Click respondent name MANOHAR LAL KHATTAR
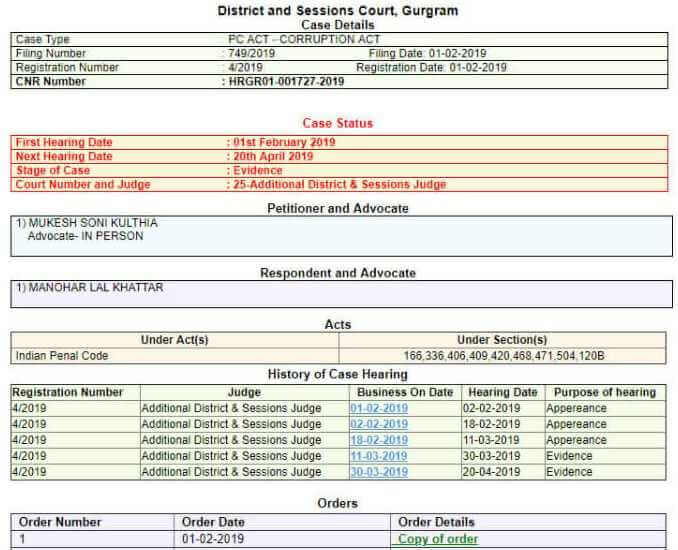The width and height of the screenshot is (678, 550). pyautogui.click(x=96, y=288)
